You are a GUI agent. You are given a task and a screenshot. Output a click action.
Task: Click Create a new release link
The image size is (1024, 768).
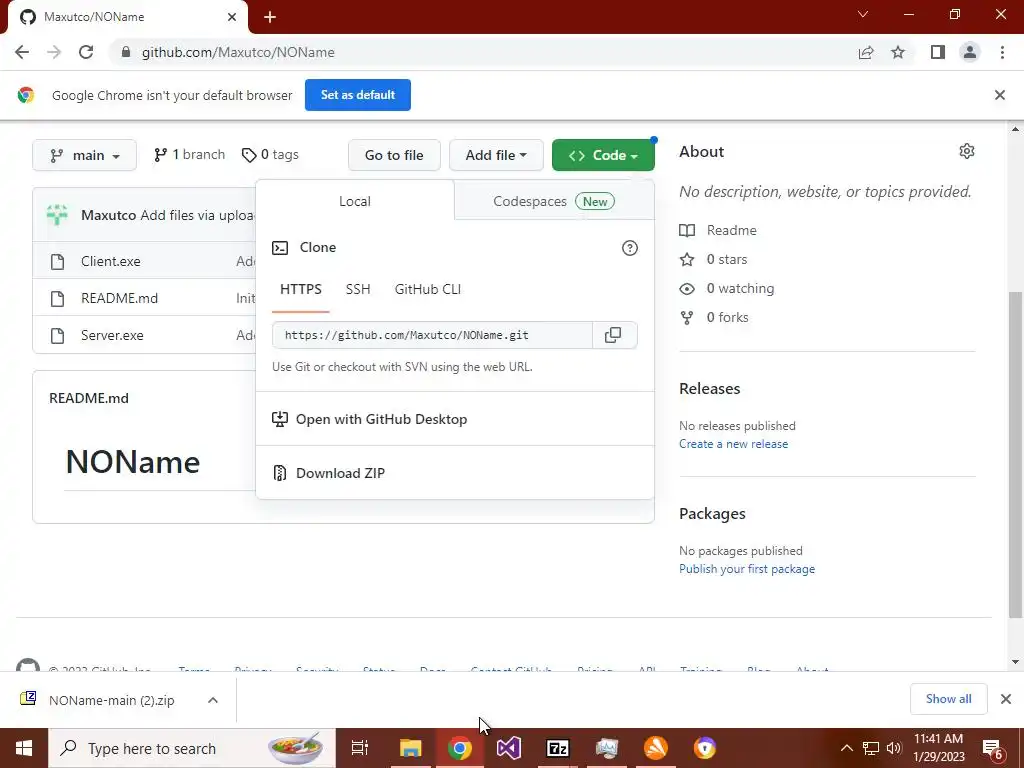[733, 444]
